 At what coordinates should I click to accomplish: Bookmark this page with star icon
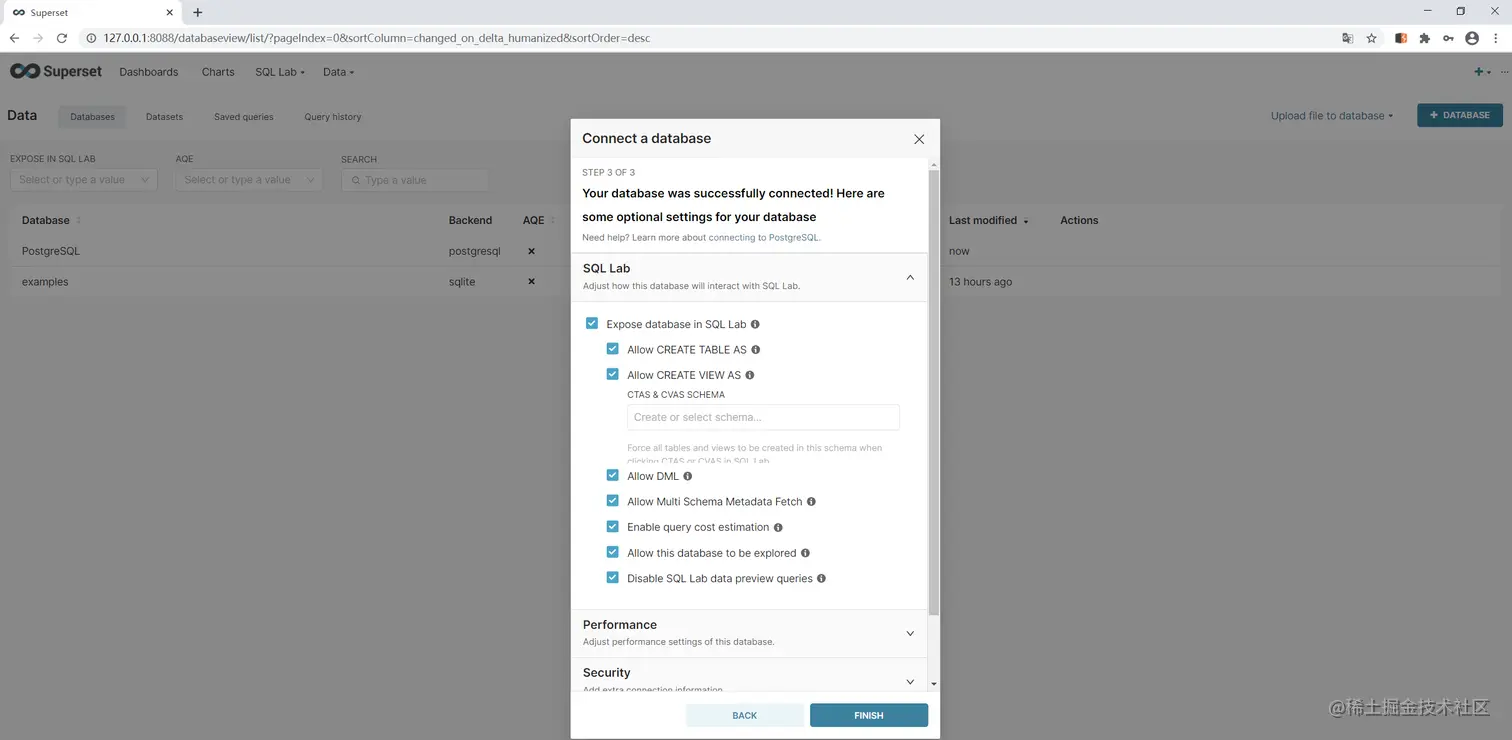1372,38
